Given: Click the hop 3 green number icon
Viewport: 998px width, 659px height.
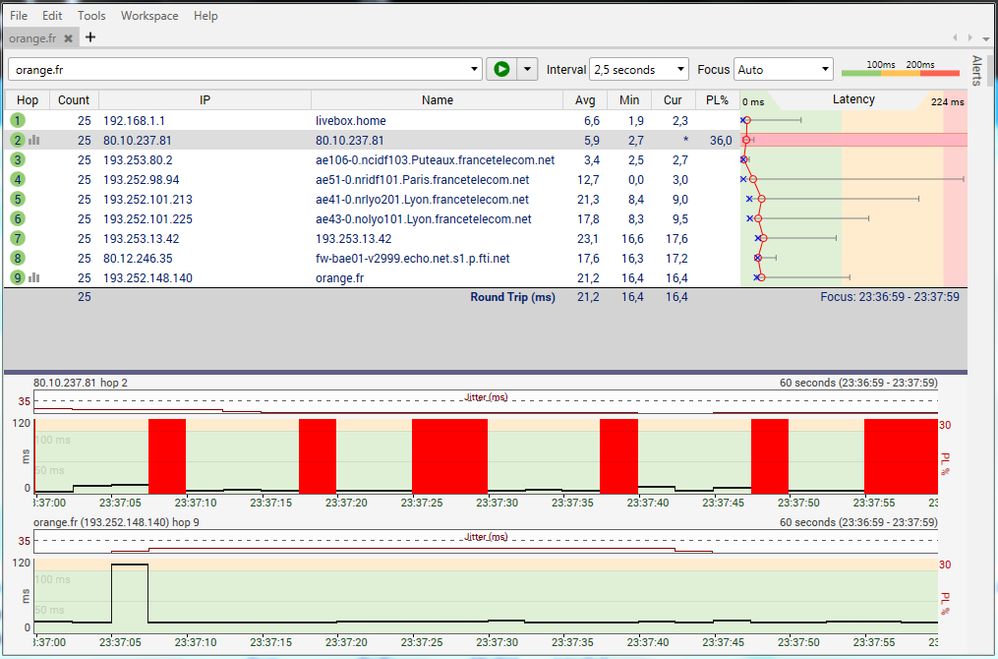Looking at the screenshot, I should [18, 160].
